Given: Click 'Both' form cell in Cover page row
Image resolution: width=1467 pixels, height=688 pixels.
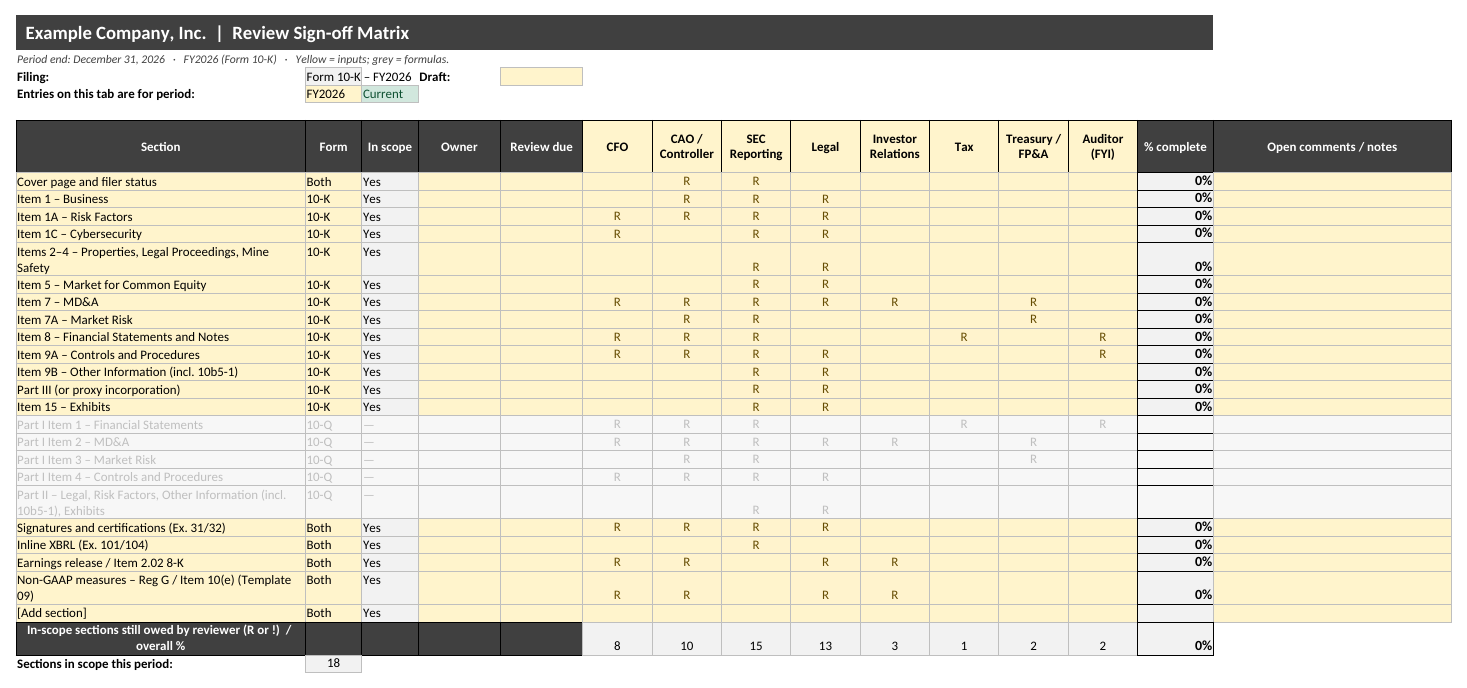Looking at the screenshot, I should coord(333,182).
